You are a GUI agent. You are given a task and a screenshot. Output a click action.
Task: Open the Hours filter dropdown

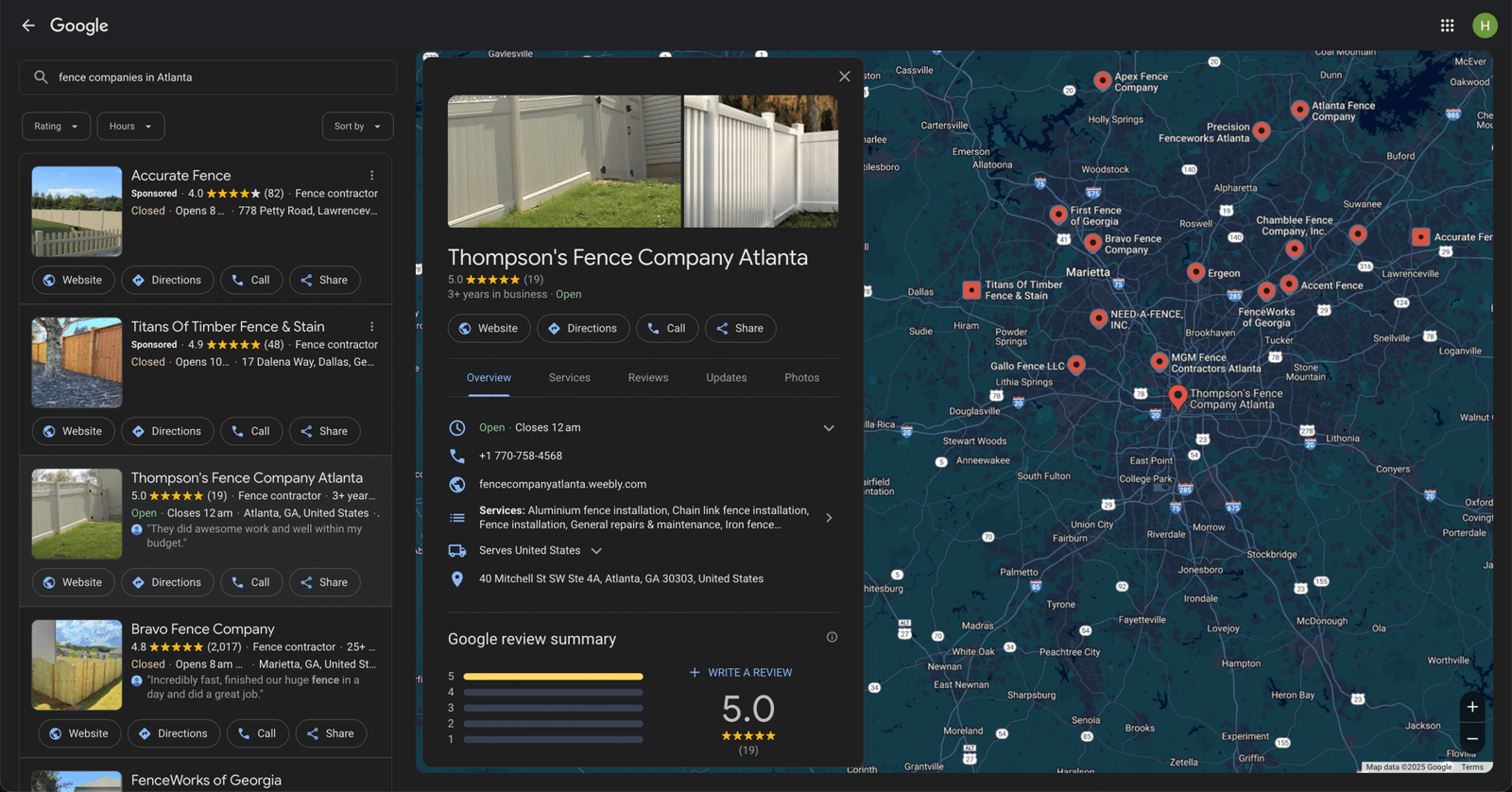[x=130, y=127]
